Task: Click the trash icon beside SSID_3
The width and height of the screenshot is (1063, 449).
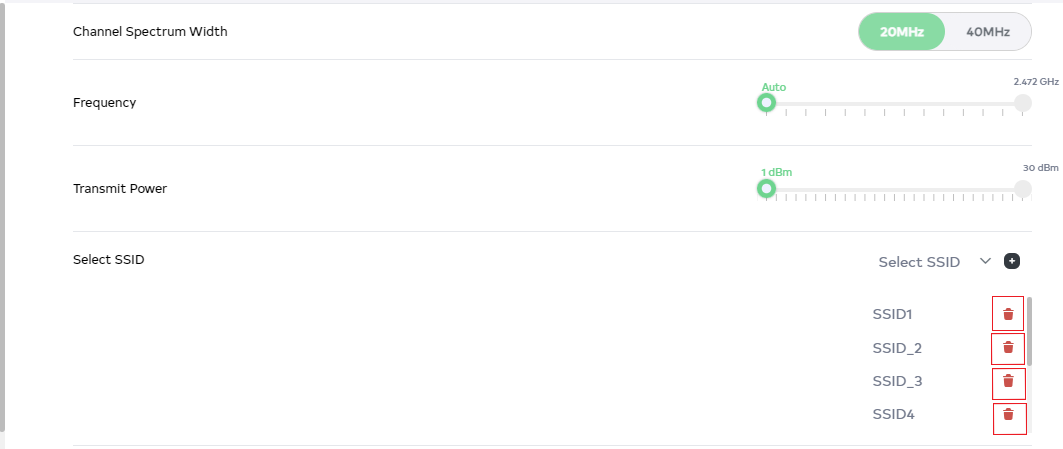Action: tap(1008, 381)
